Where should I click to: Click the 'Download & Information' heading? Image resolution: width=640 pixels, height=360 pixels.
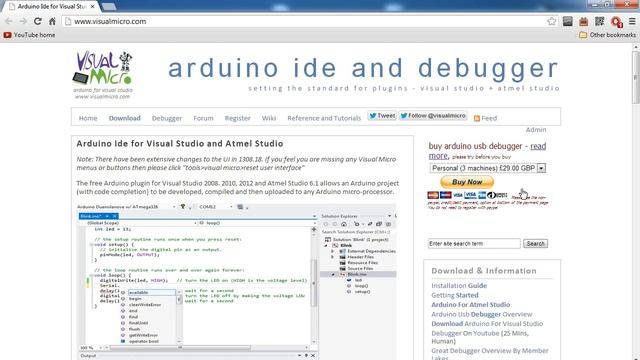484,271
